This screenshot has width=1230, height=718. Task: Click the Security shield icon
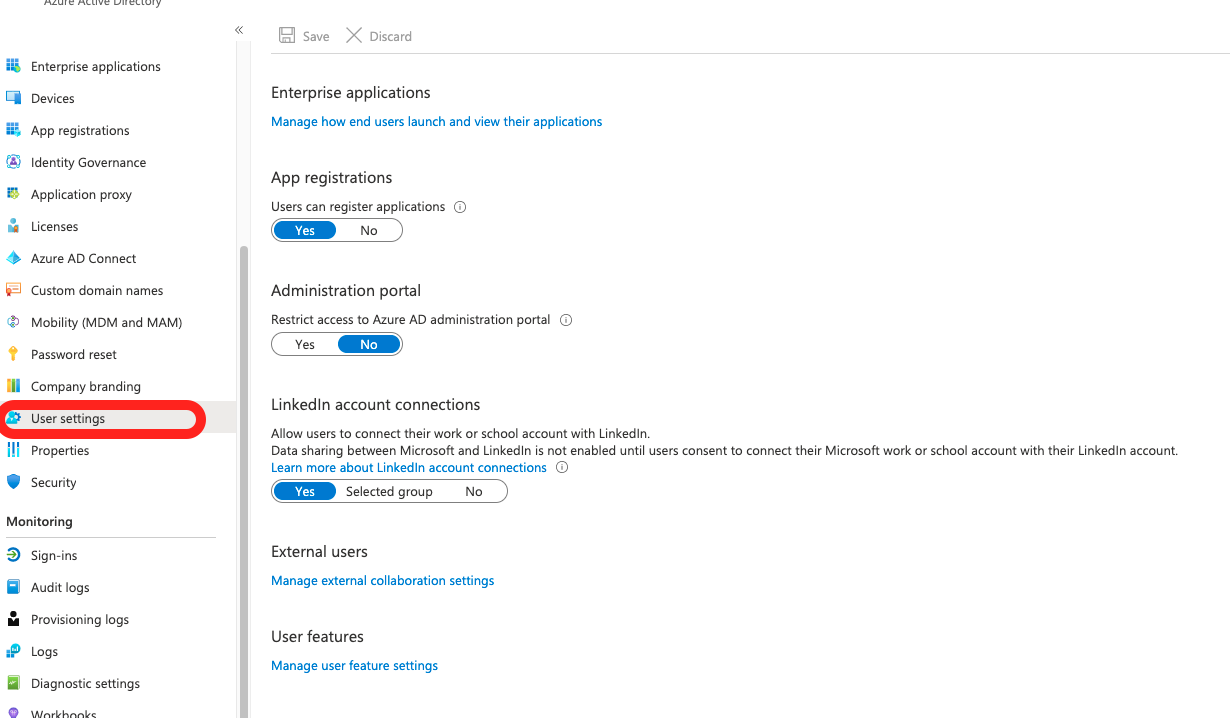13,482
